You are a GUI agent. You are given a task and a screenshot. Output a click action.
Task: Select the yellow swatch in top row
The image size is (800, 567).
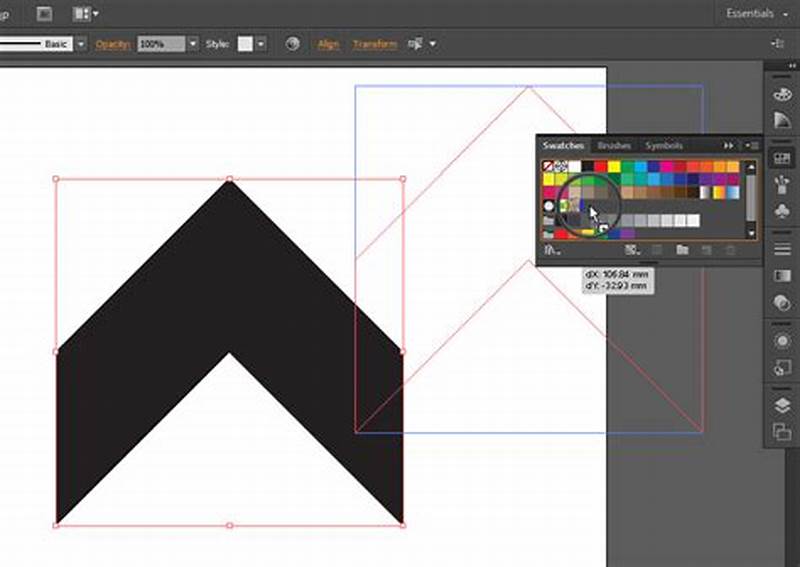[x=614, y=166]
